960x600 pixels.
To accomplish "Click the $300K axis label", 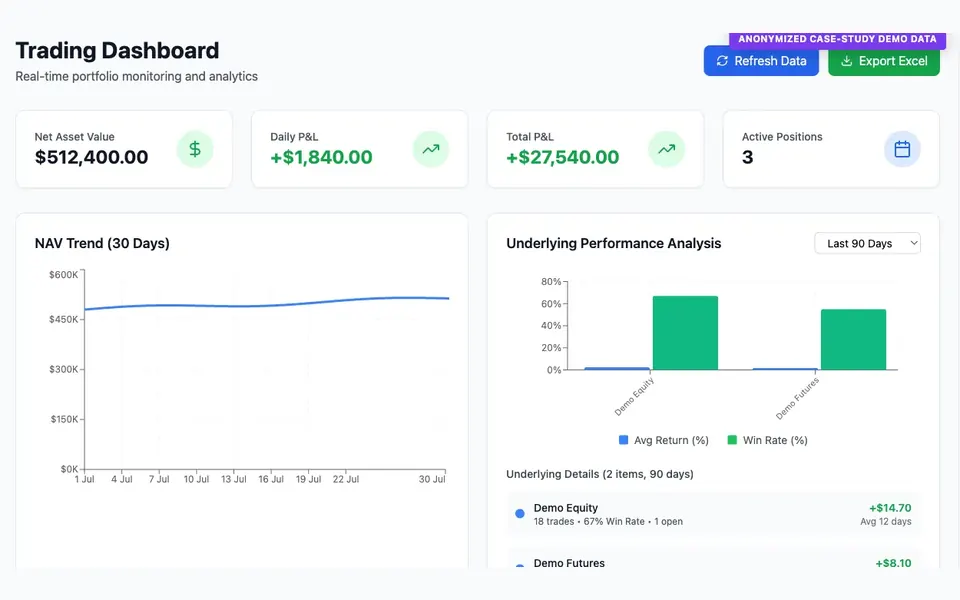I will [64, 369].
